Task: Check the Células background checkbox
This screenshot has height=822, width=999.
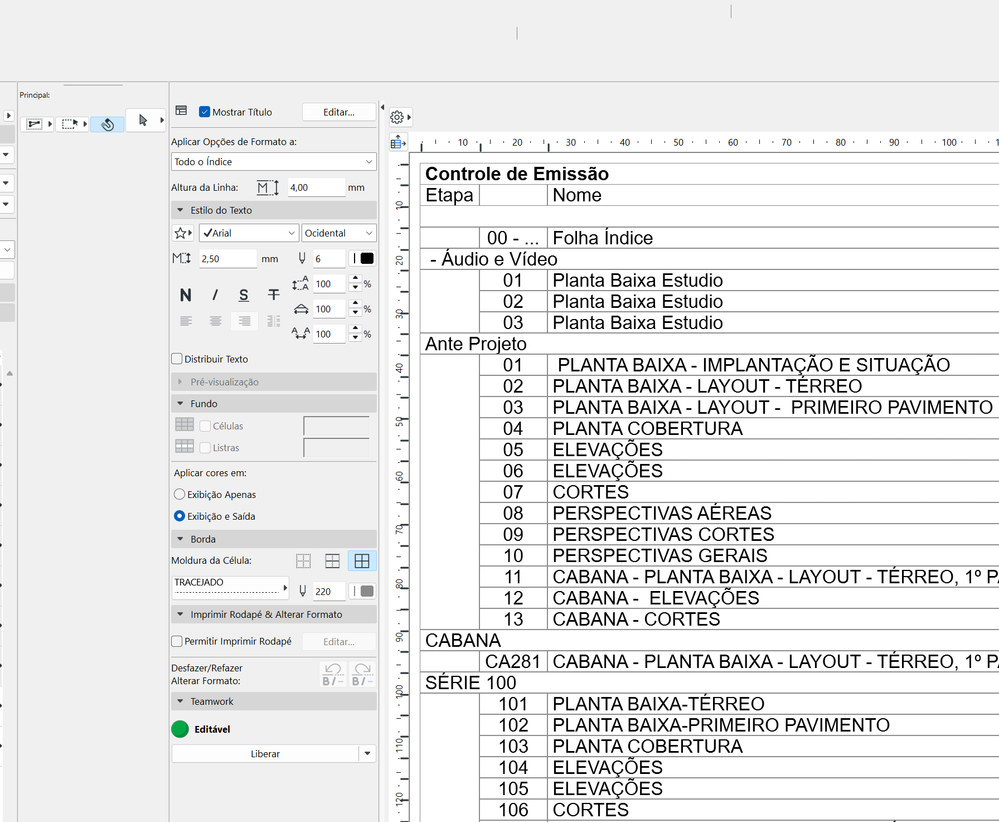Action: (205, 426)
